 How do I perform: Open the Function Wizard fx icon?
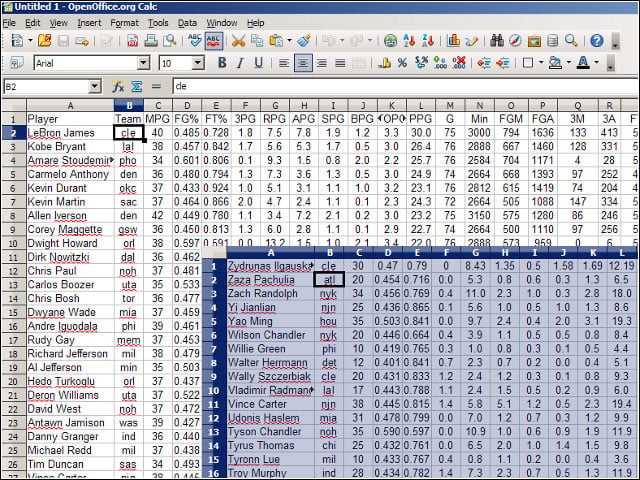click(x=118, y=86)
